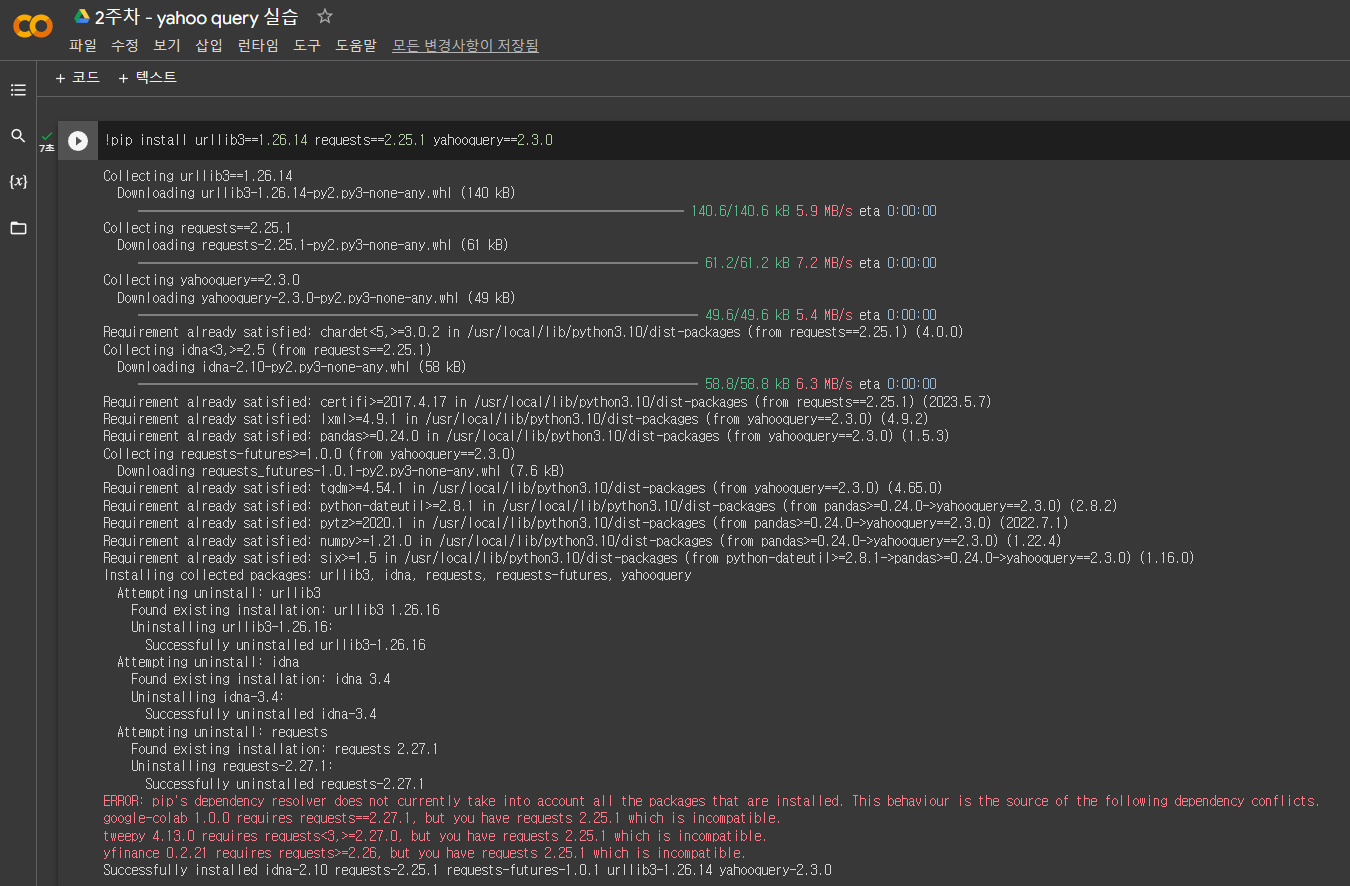Click the final 'Successfully installed idna-2.10' line
Image resolution: width=1350 pixels, height=886 pixels.
pos(467,870)
